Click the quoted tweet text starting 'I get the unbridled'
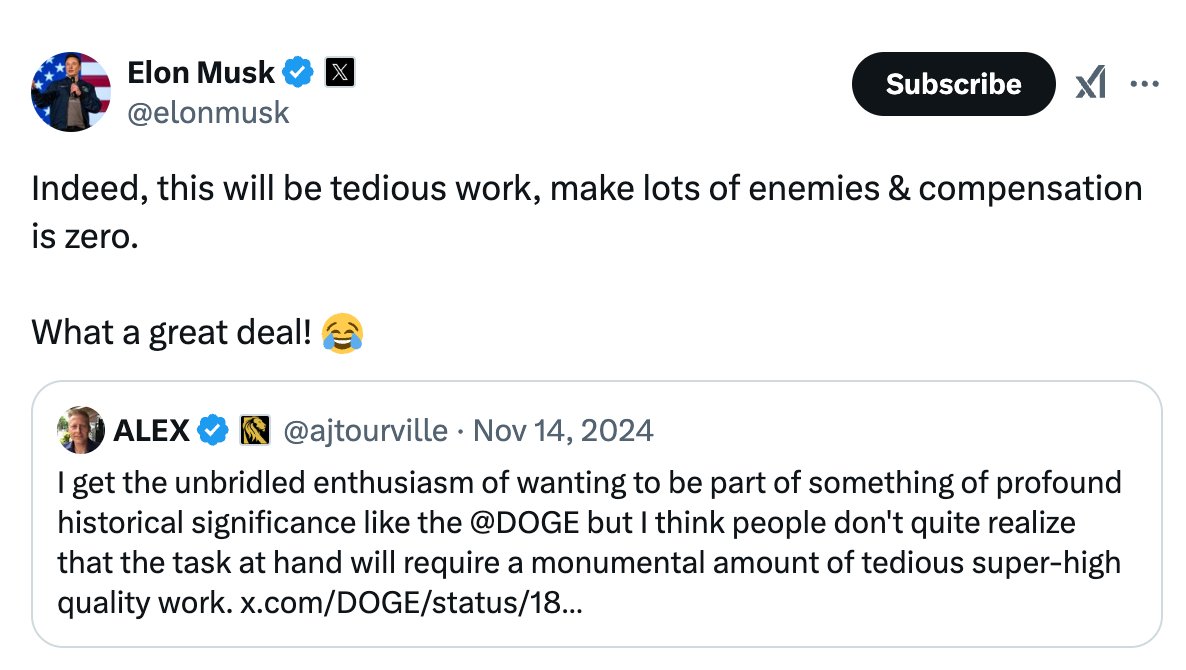The width and height of the screenshot is (1186, 670). click(589, 542)
